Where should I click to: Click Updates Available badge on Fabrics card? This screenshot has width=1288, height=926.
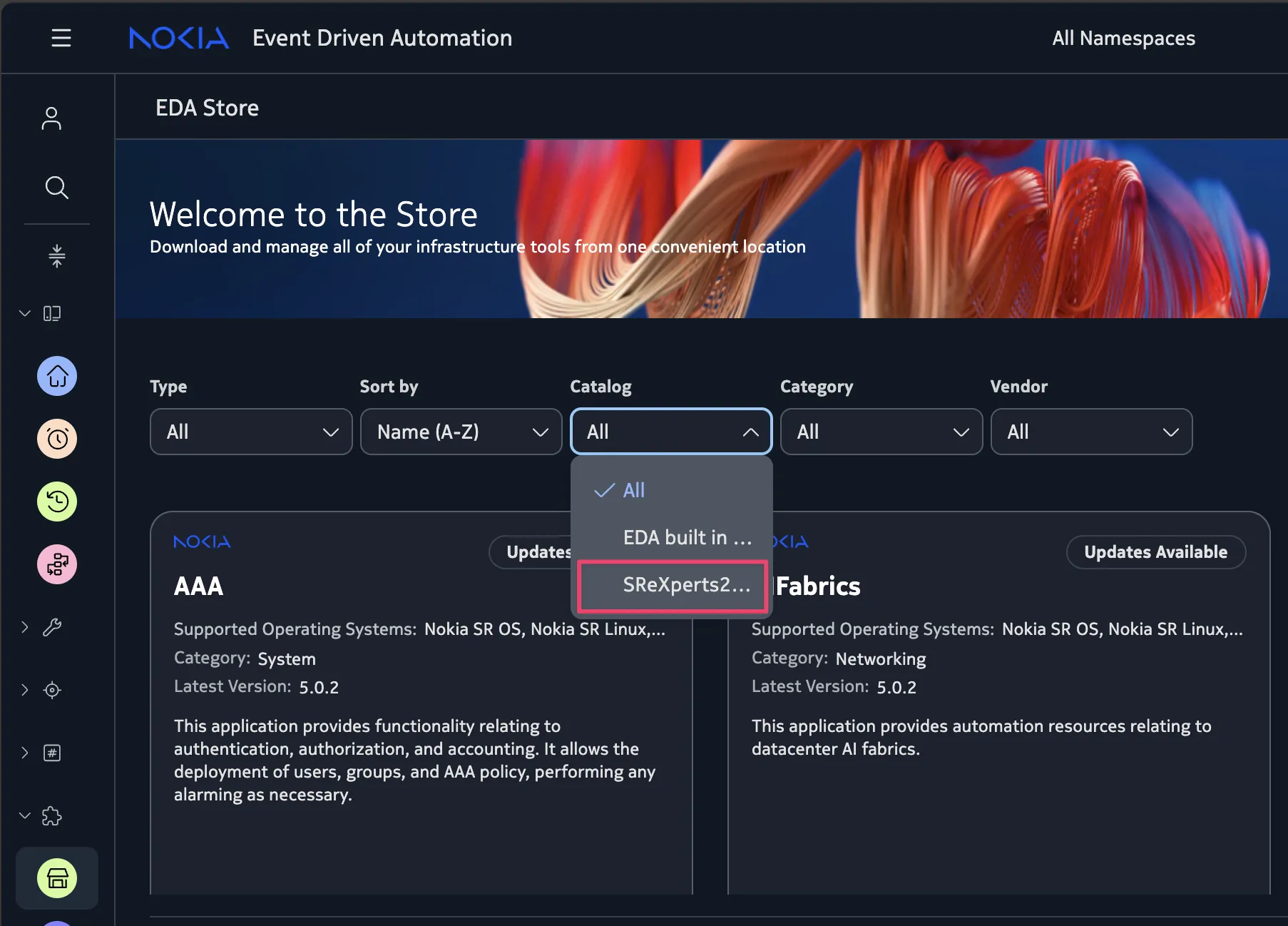click(x=1155, y=552)
